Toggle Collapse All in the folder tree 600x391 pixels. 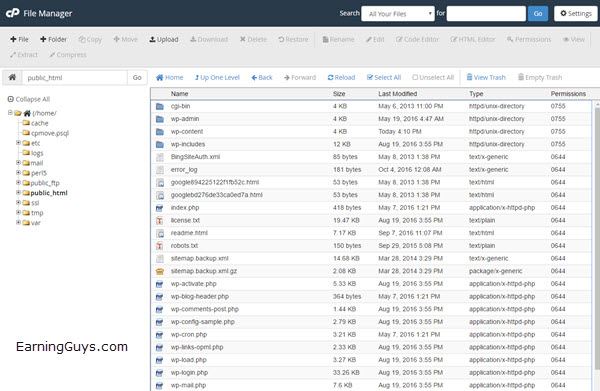29,99
